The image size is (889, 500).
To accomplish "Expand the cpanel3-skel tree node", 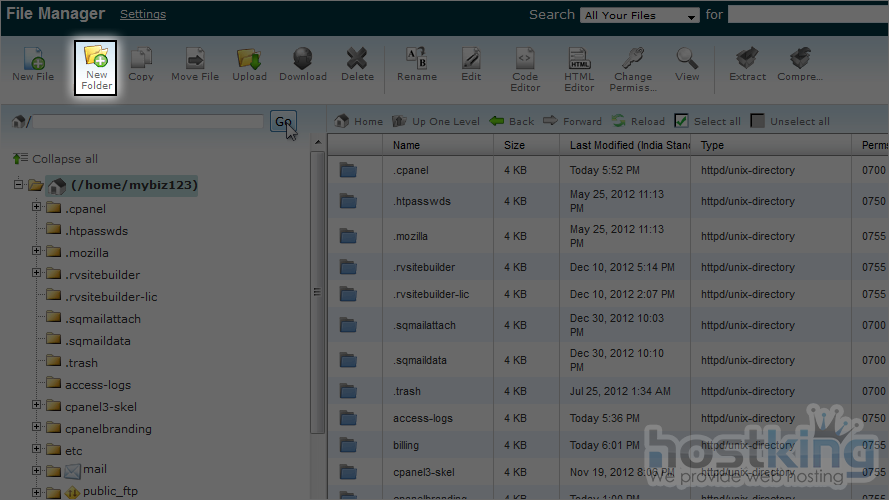I will (x=37, y=406).
